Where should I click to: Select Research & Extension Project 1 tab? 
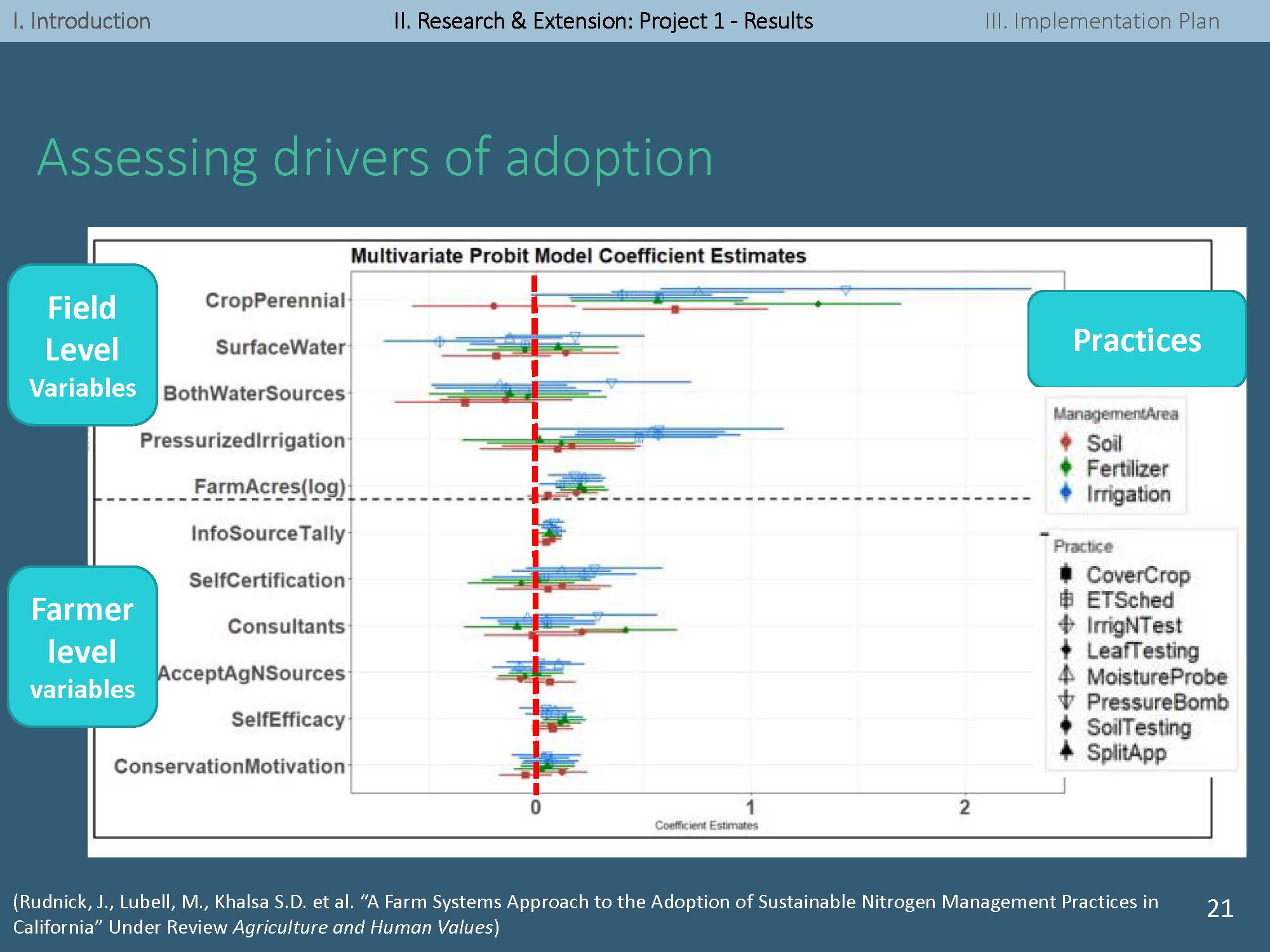click(603, 21)
